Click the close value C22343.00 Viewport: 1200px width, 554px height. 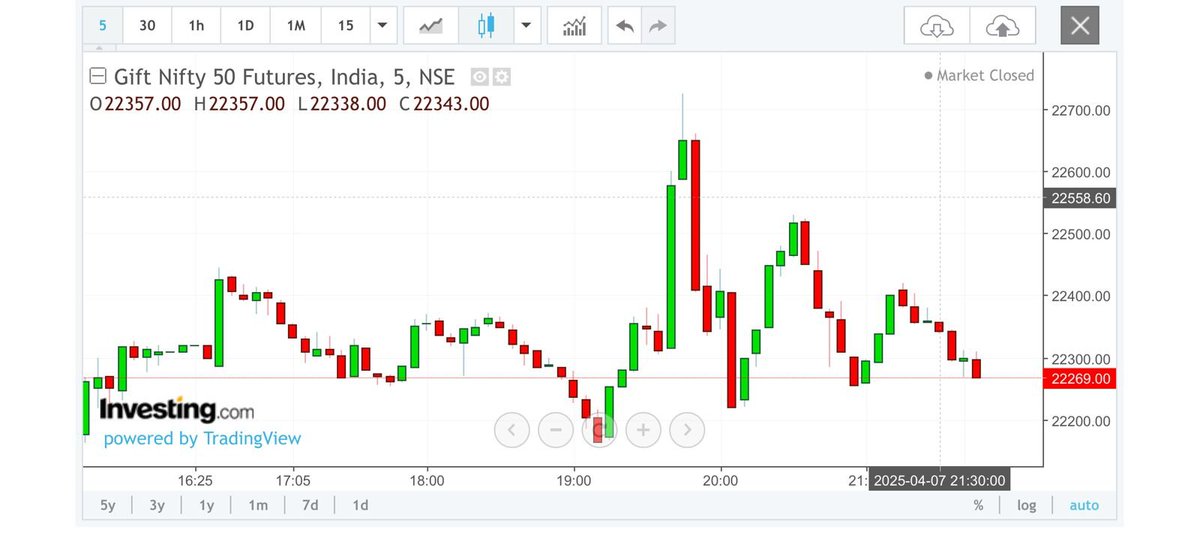pos(444,104)
